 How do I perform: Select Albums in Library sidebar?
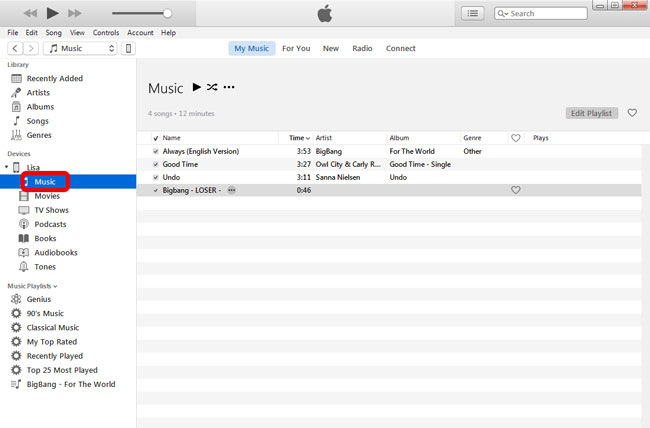click(x=40, y=107)
